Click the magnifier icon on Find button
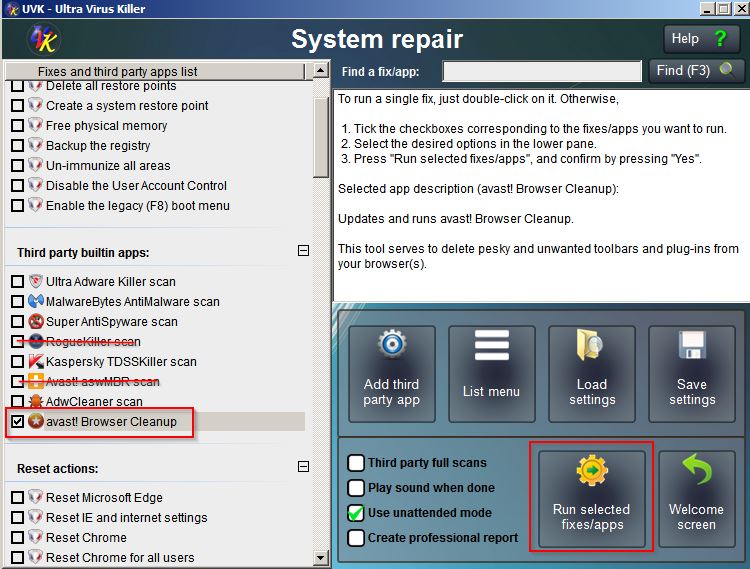Screen dimensions: 750x569 tap(727, 70)
